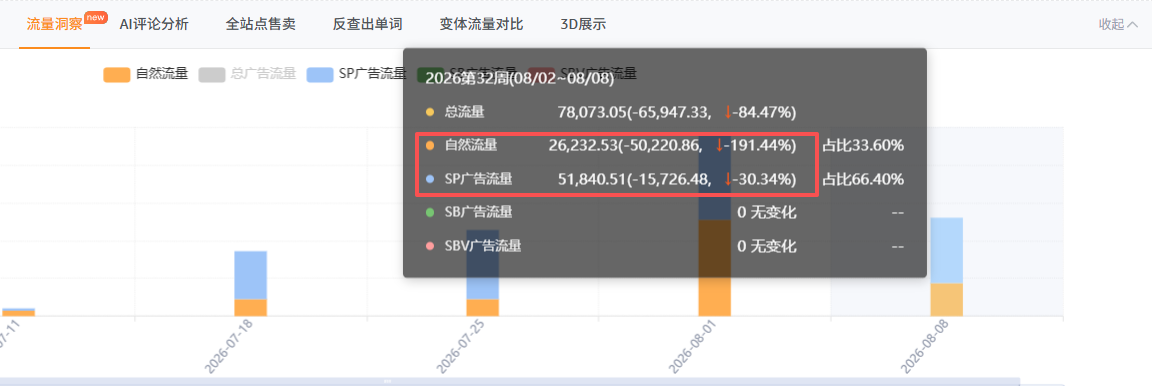1152x386 pixels.
Task: Switch to the 流量洞察 tab
Action: coord(54,24)
